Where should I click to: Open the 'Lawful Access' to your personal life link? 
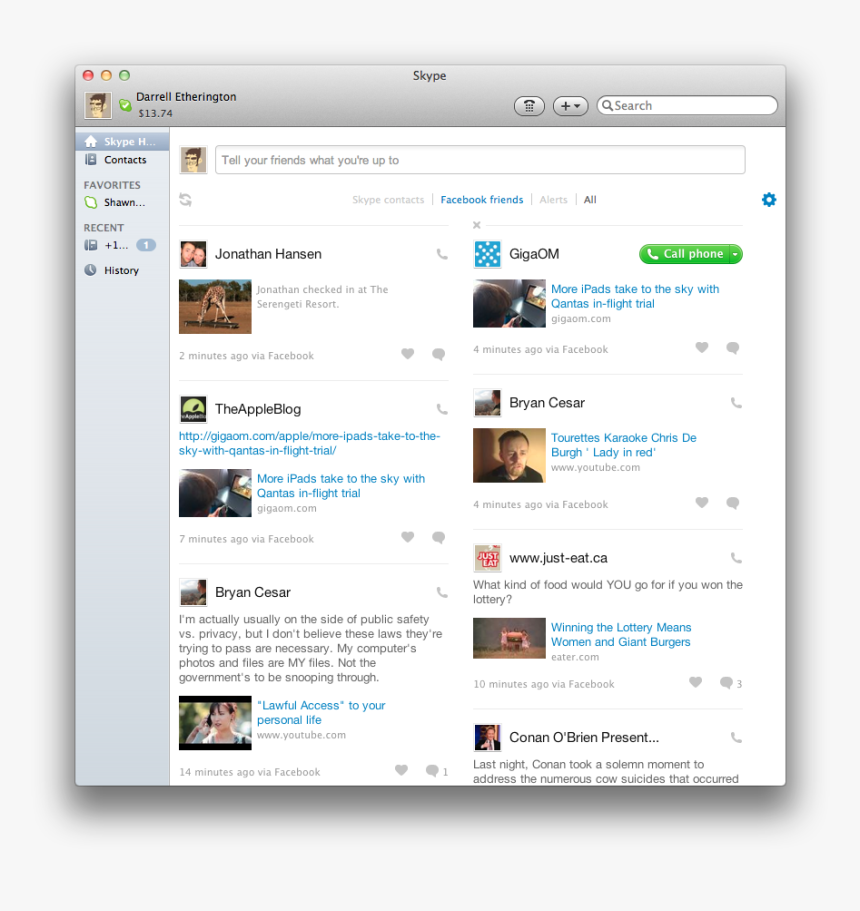(x=321, y=712)
